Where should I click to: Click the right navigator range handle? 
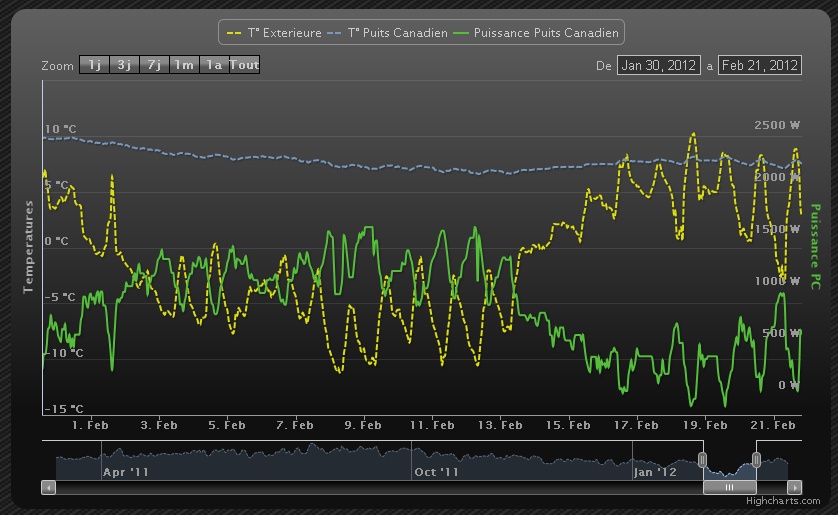coord(756,459)
